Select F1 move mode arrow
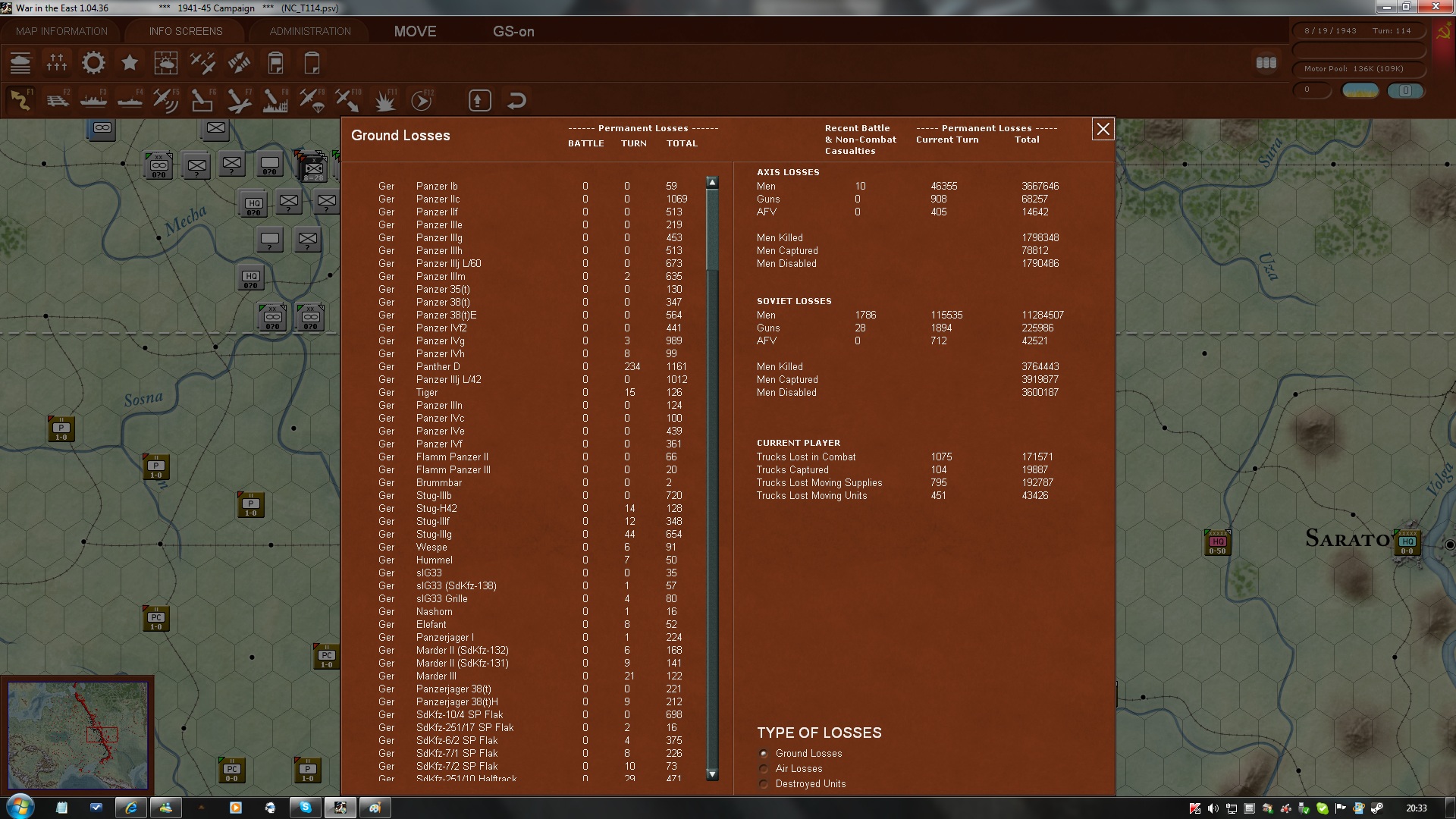This screenshot has height=819, width=1456. 20,100
